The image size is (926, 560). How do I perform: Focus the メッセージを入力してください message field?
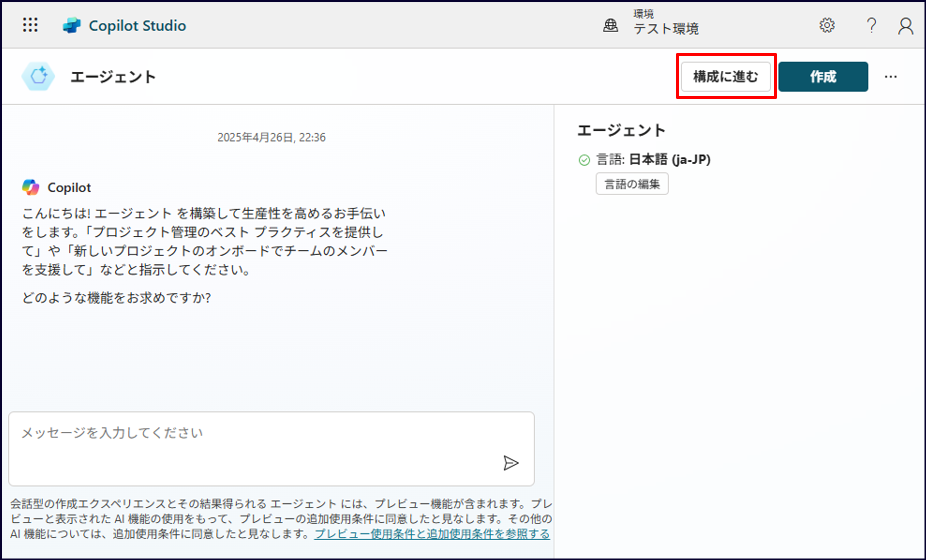tap(271, 448)
